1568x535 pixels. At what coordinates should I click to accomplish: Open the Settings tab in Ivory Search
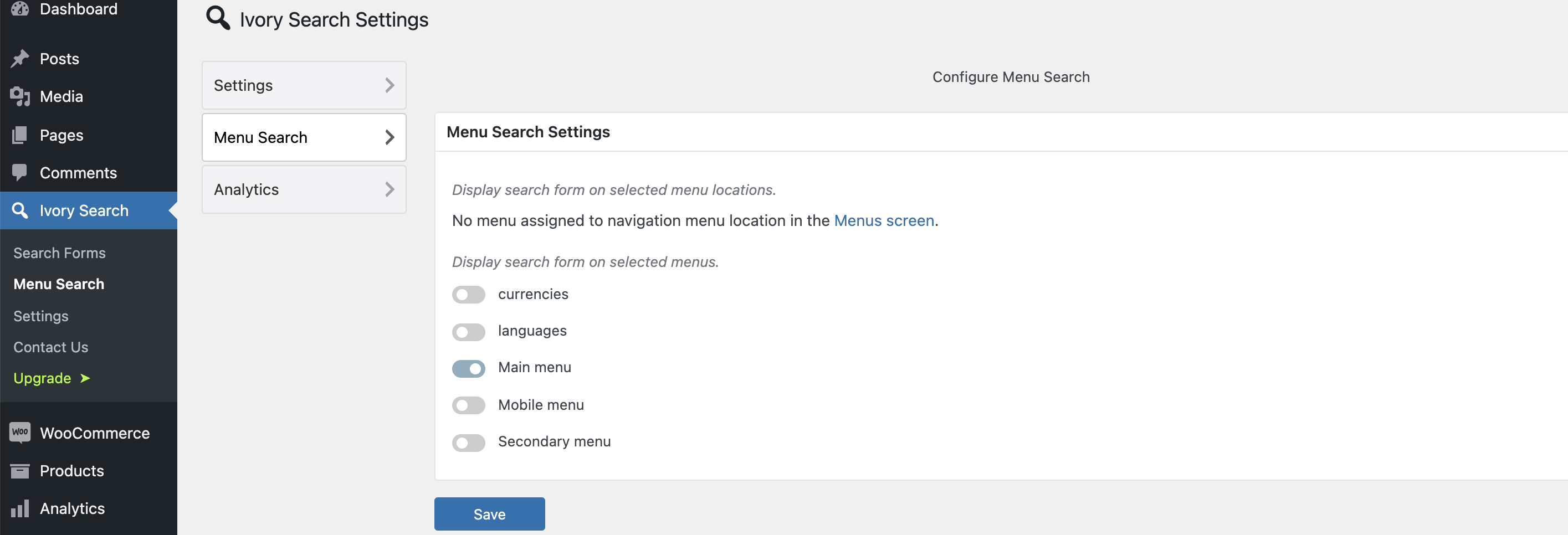(304, 85)
